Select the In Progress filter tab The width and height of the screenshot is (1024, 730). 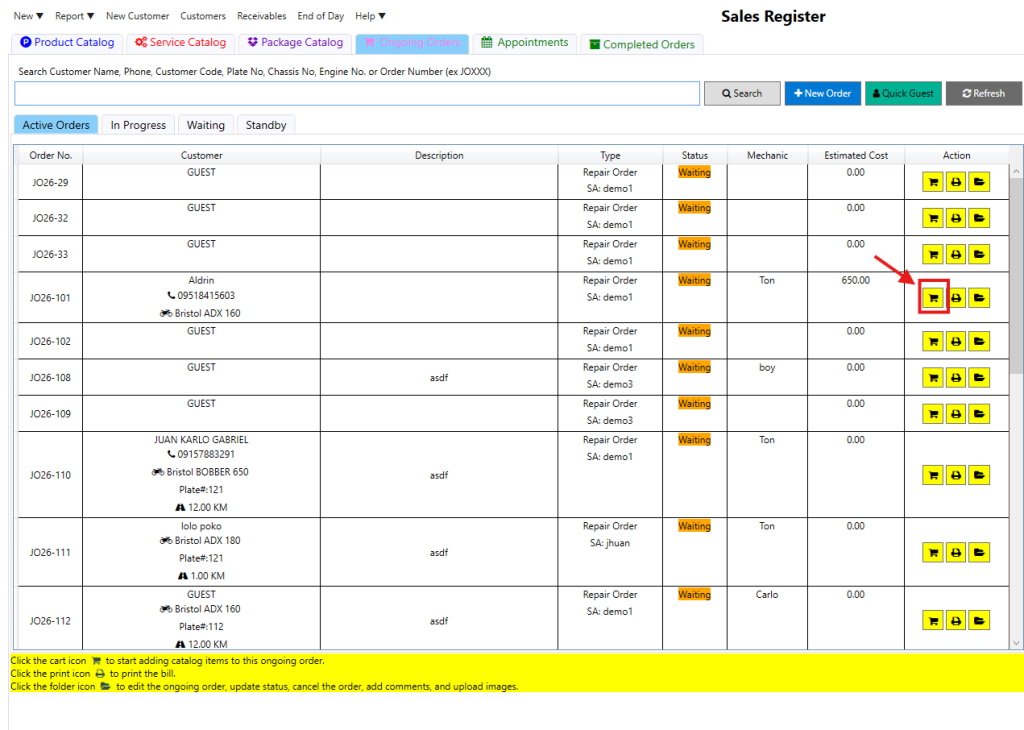138,125
